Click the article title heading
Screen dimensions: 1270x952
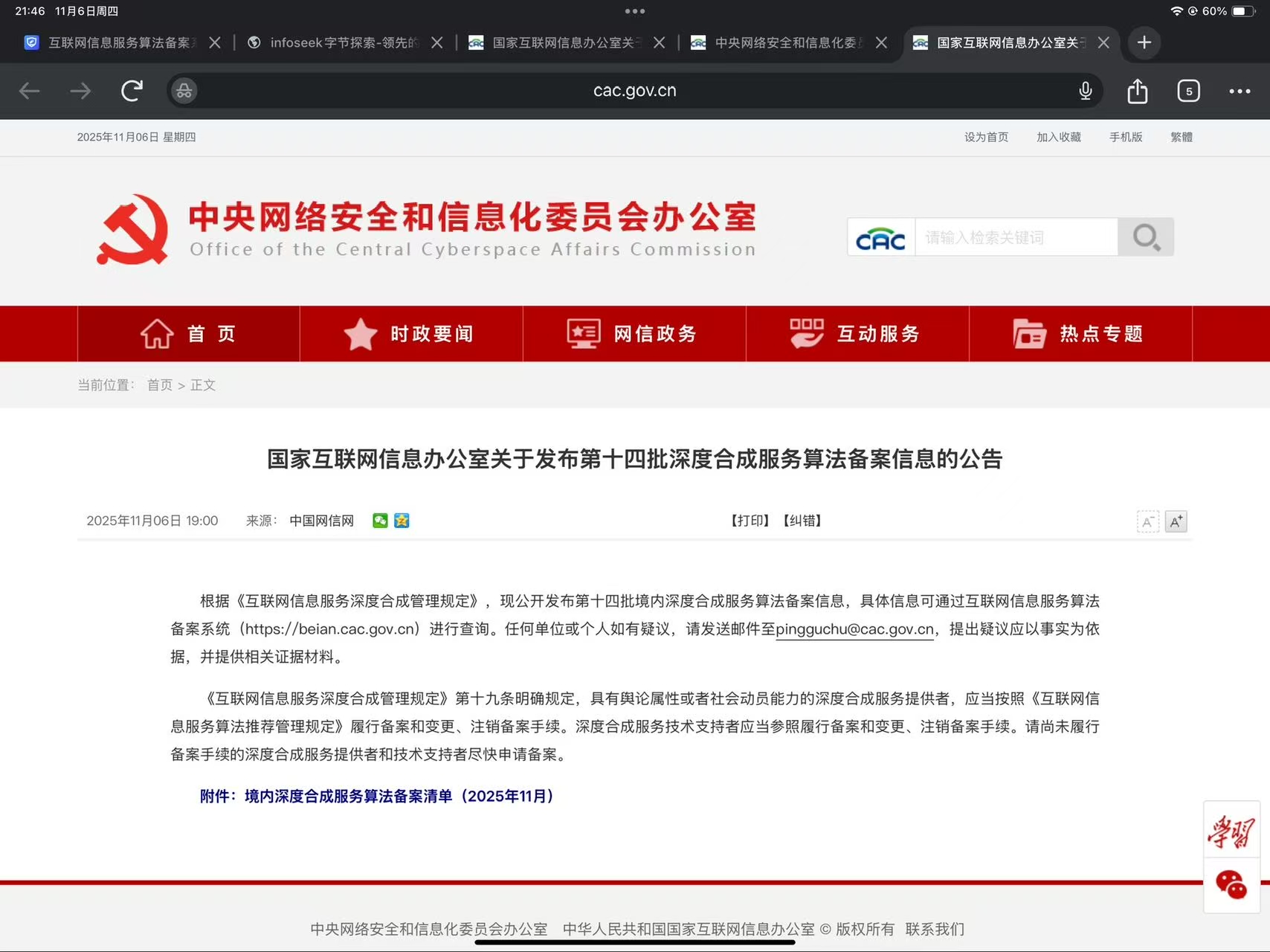[x=635, y=459]
